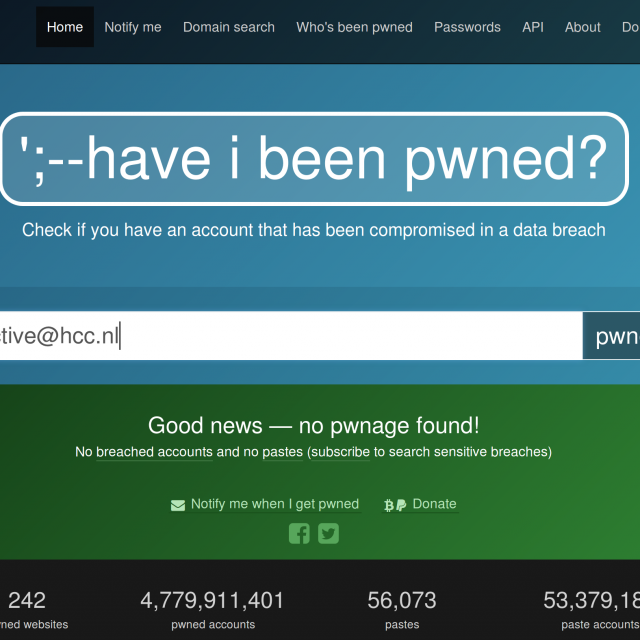The image size is (640, 640).
Task: Open Domain search in navigation
Action: tap(229, 27)
